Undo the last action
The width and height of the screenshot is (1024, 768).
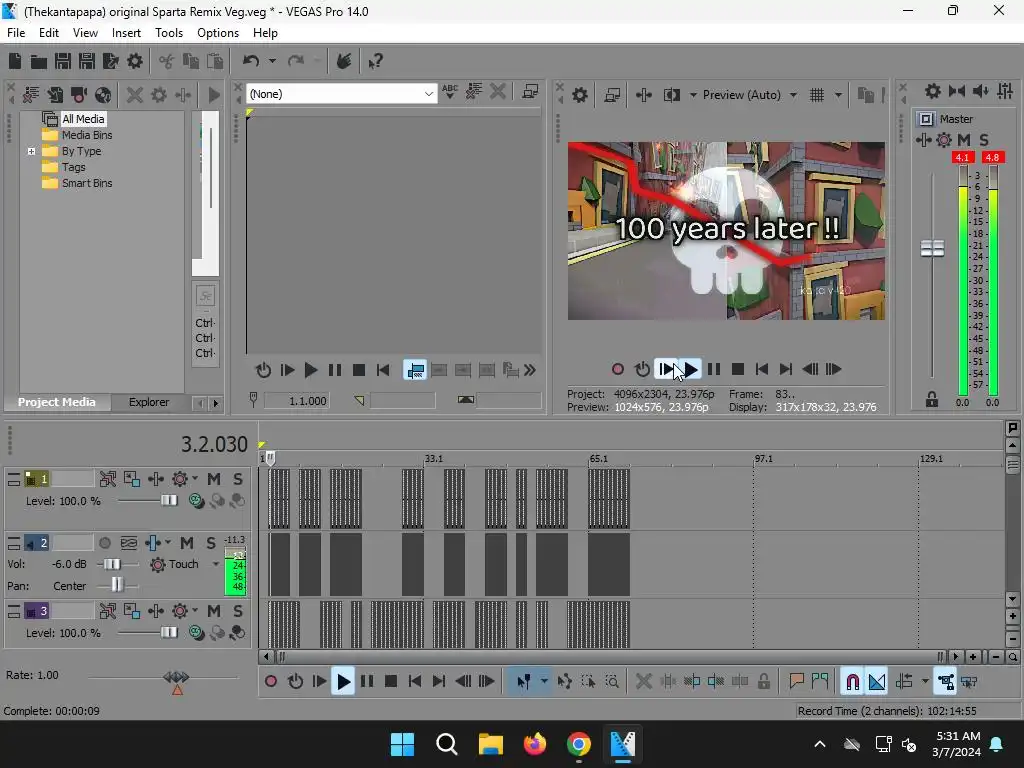(251, 61)
